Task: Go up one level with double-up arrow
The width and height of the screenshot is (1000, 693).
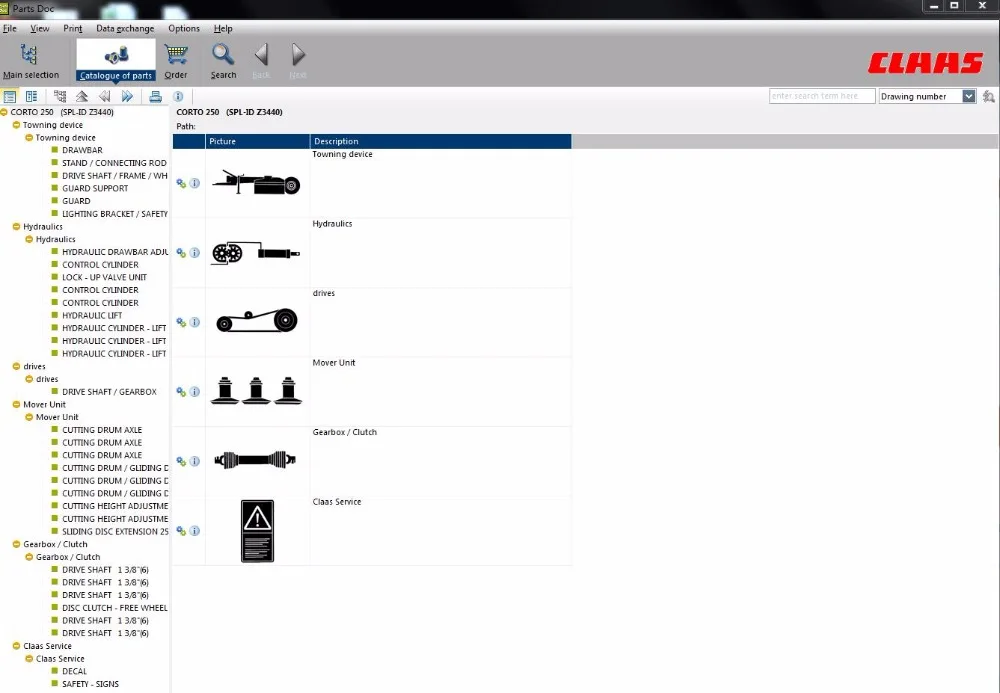Action: tap(82, 96)
